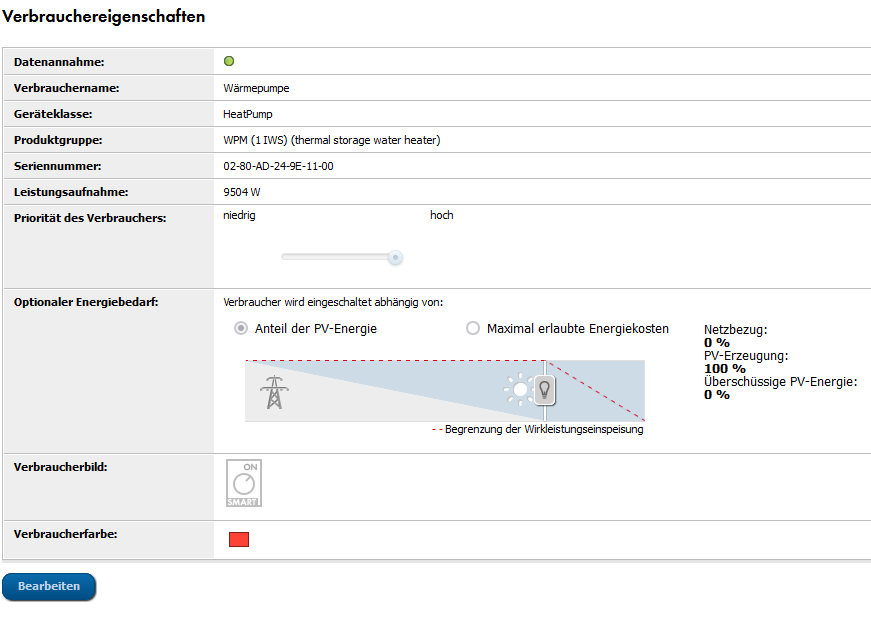The height and width of the screenshot is (639, 871).
Task: Click the sun icon in the energy chart
Action: point(519,389)
